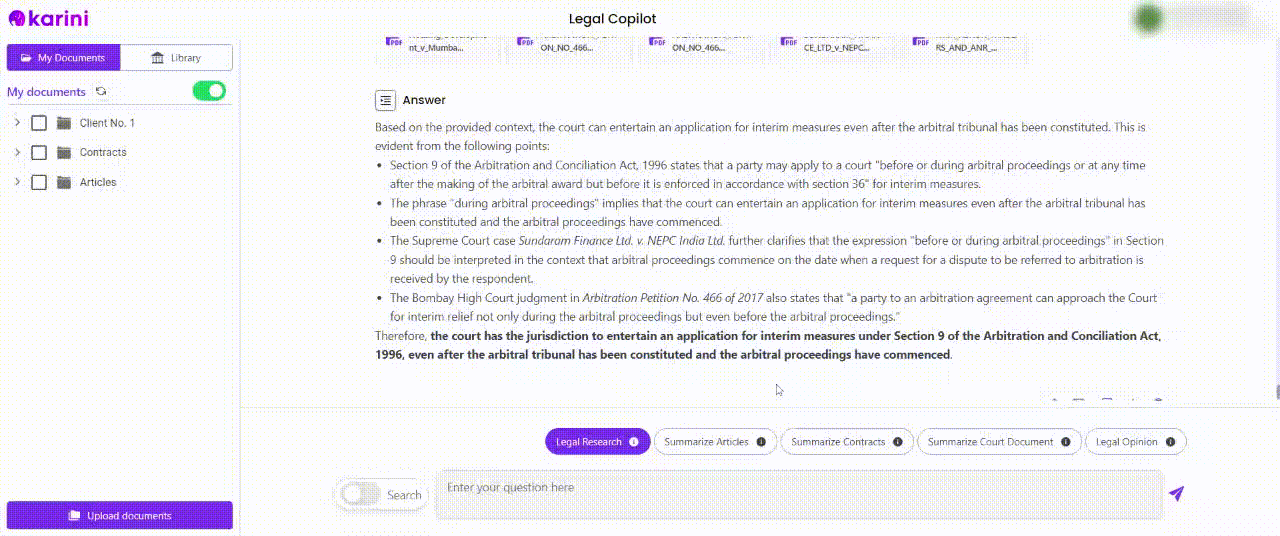Click the info icon on Legal Research
Viewport: 1280px width, 536px height.
(634, 442)
